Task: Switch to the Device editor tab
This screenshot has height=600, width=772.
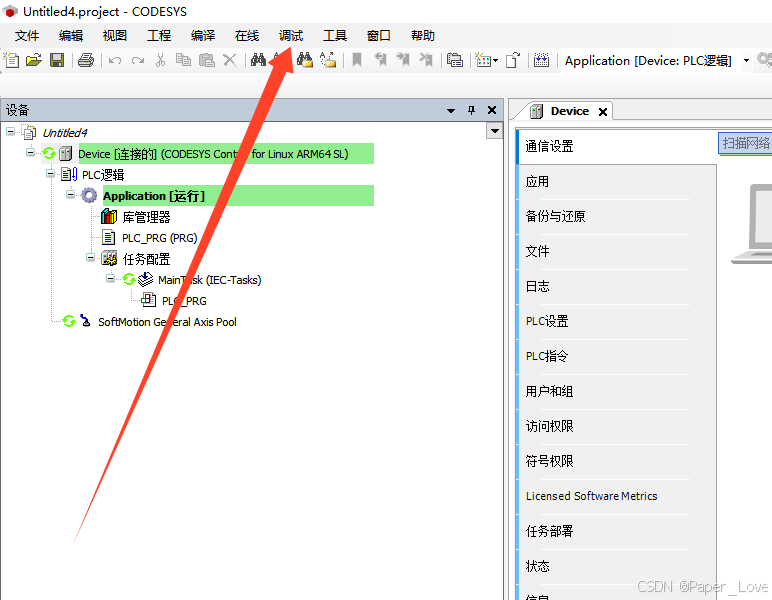Action: tap(570, 111)
